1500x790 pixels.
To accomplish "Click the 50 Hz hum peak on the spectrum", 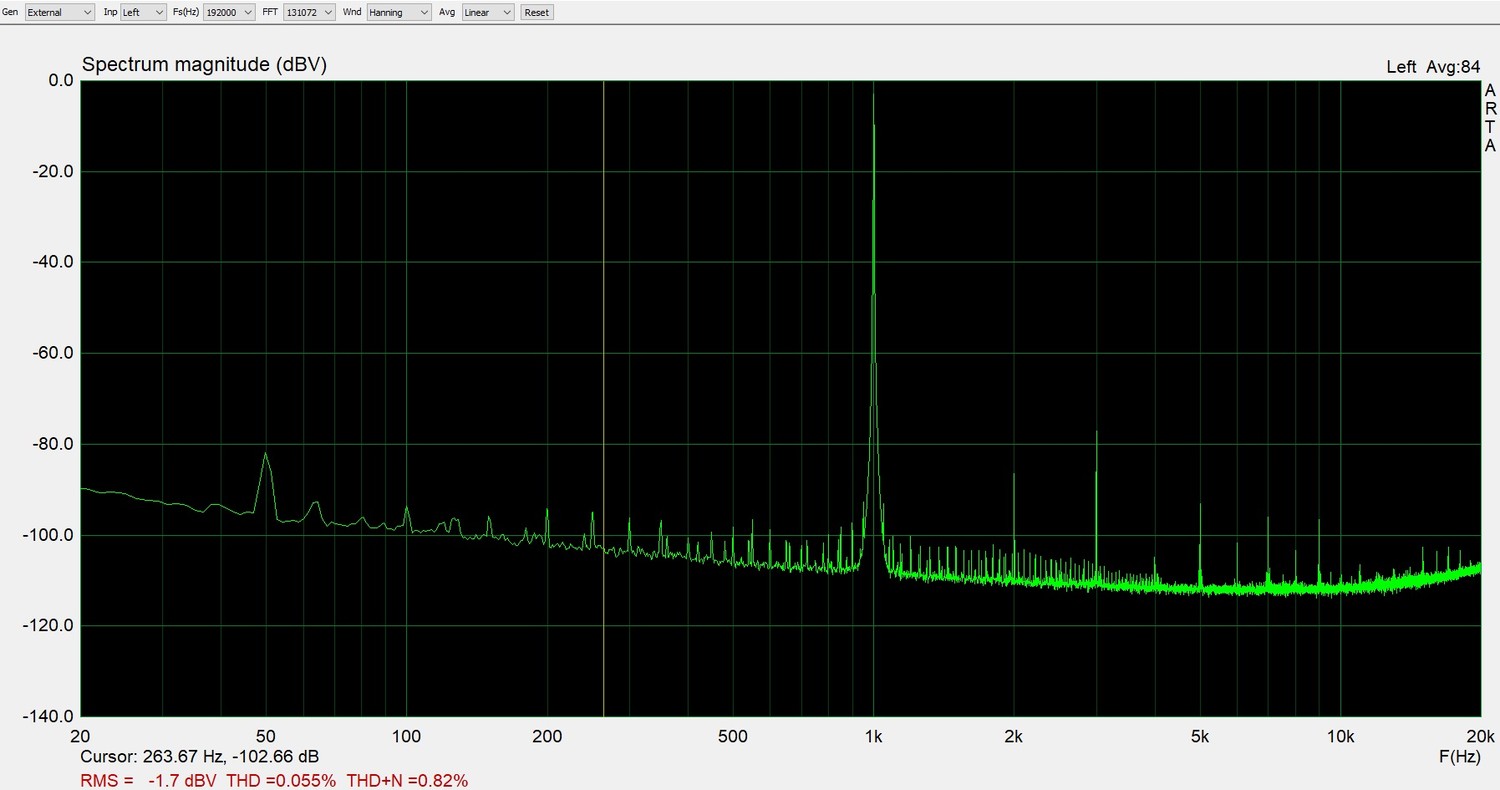I will tap(266, 455).
